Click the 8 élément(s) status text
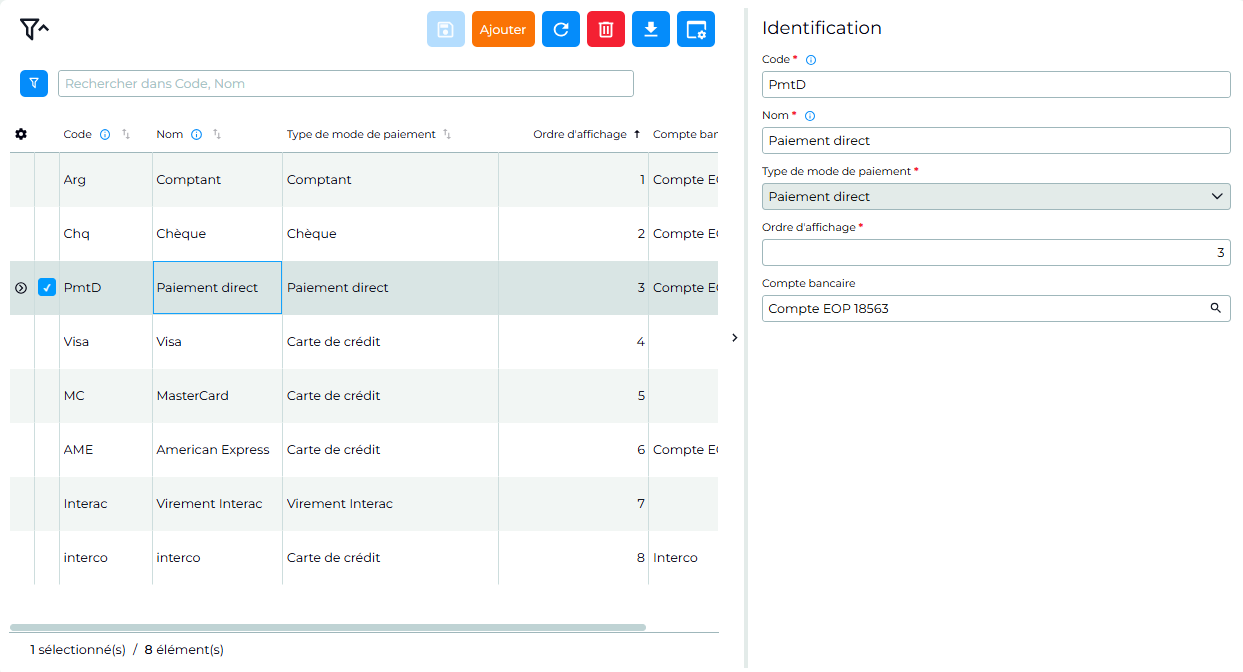The image size is (1243, 672). (184, 650)
